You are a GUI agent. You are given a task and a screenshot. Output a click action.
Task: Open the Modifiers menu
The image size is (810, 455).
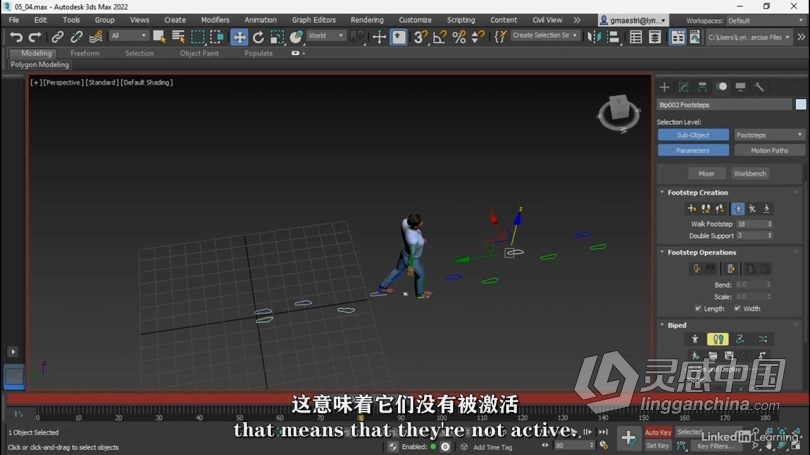(215, 20)
